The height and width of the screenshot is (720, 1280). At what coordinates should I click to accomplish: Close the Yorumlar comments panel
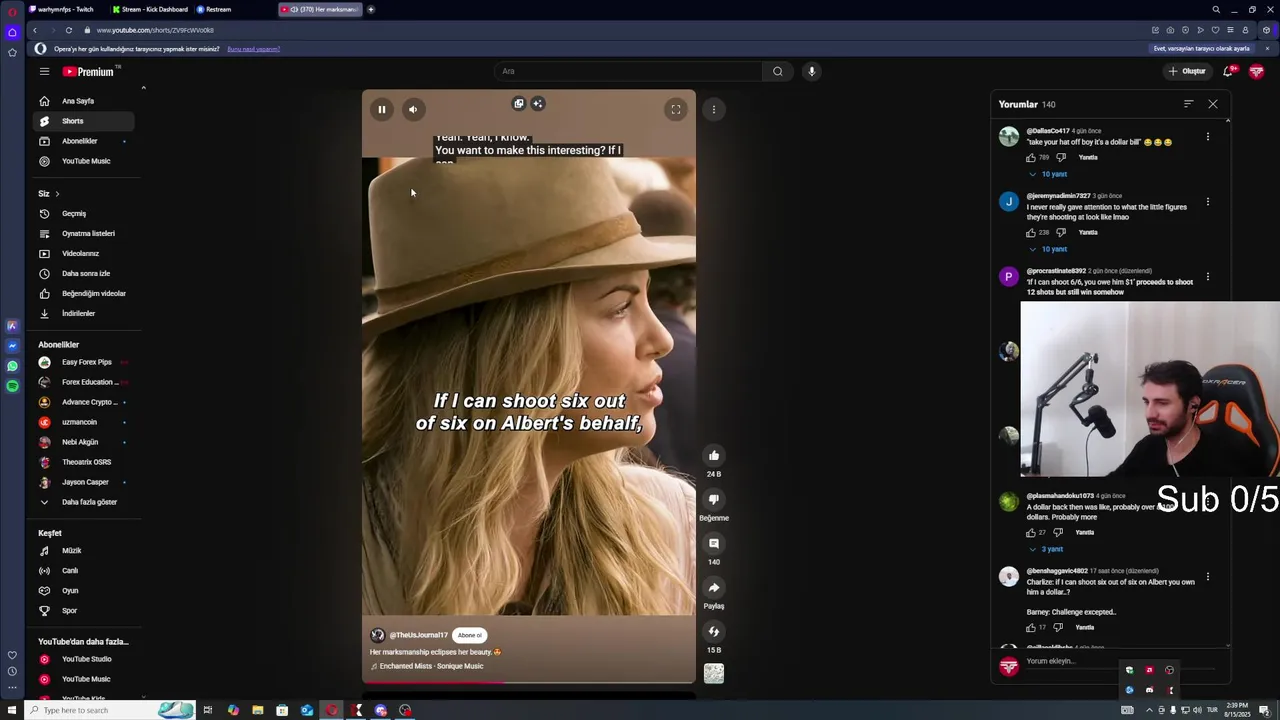(1213, 104)
